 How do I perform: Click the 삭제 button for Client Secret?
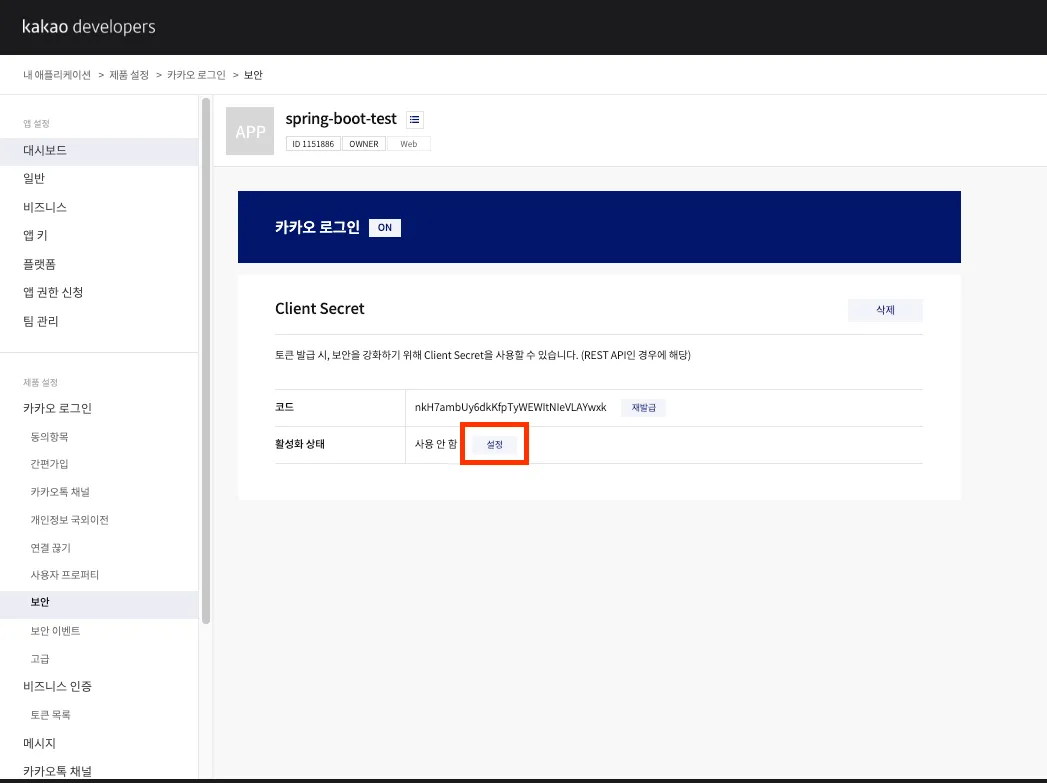pyautogui.click(x=885, y=310)
